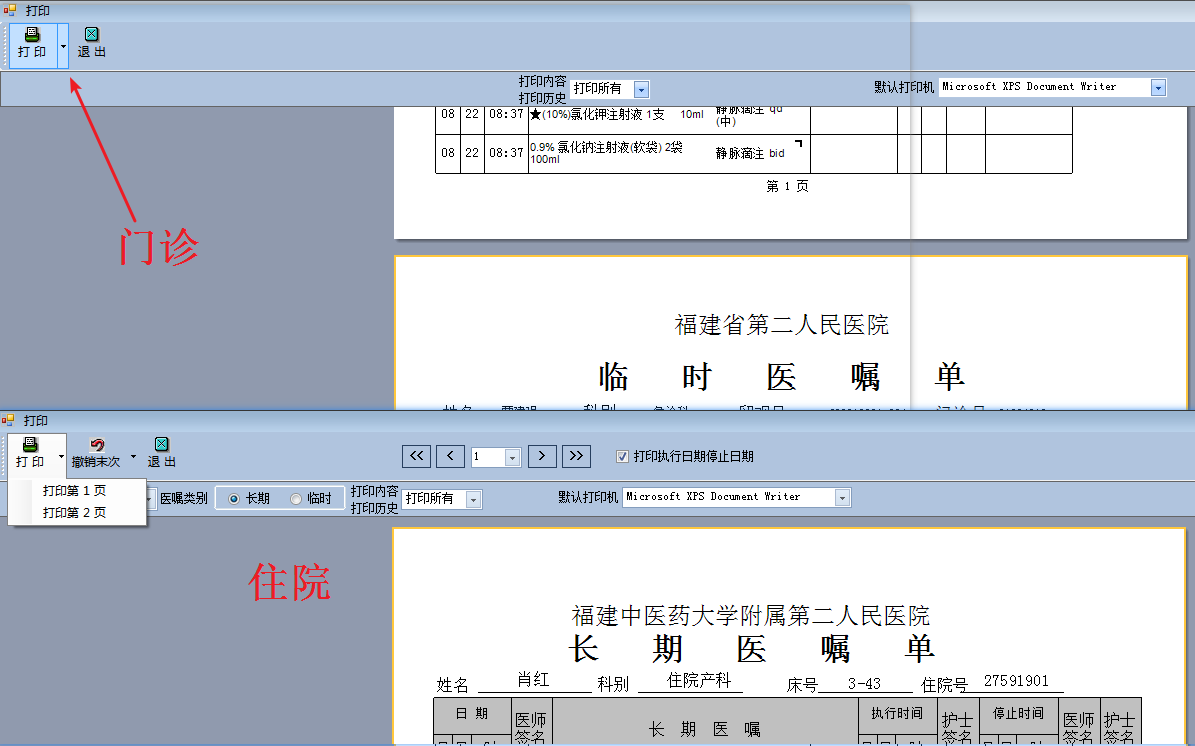Jump to the last page with the >> button
1195x746 pixels.
(576, 456)
